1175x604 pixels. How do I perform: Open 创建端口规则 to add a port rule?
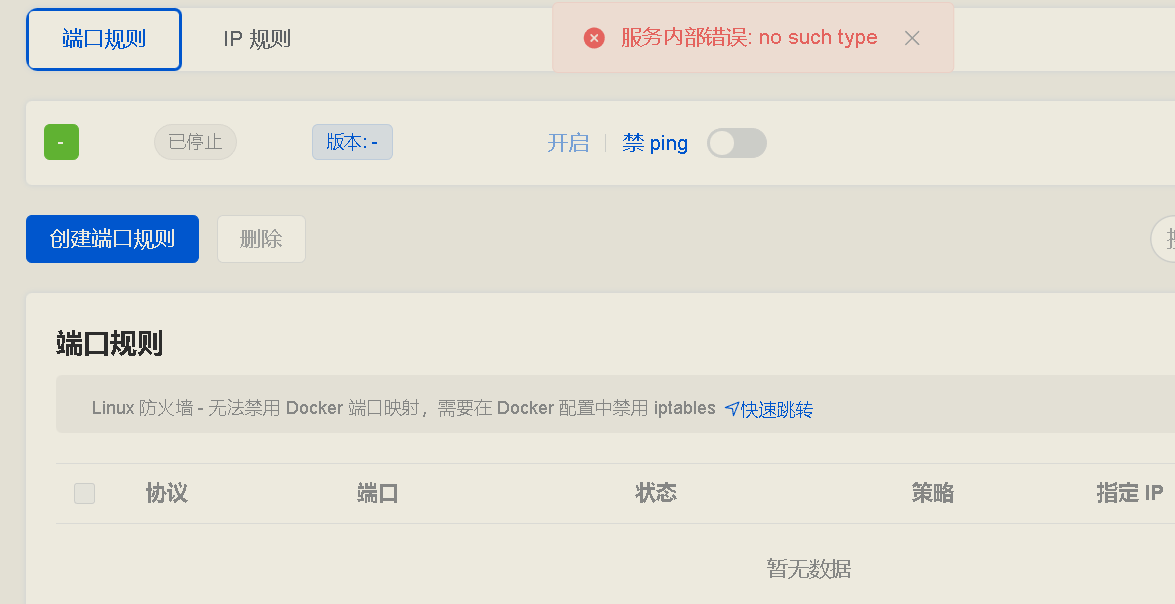112,239
